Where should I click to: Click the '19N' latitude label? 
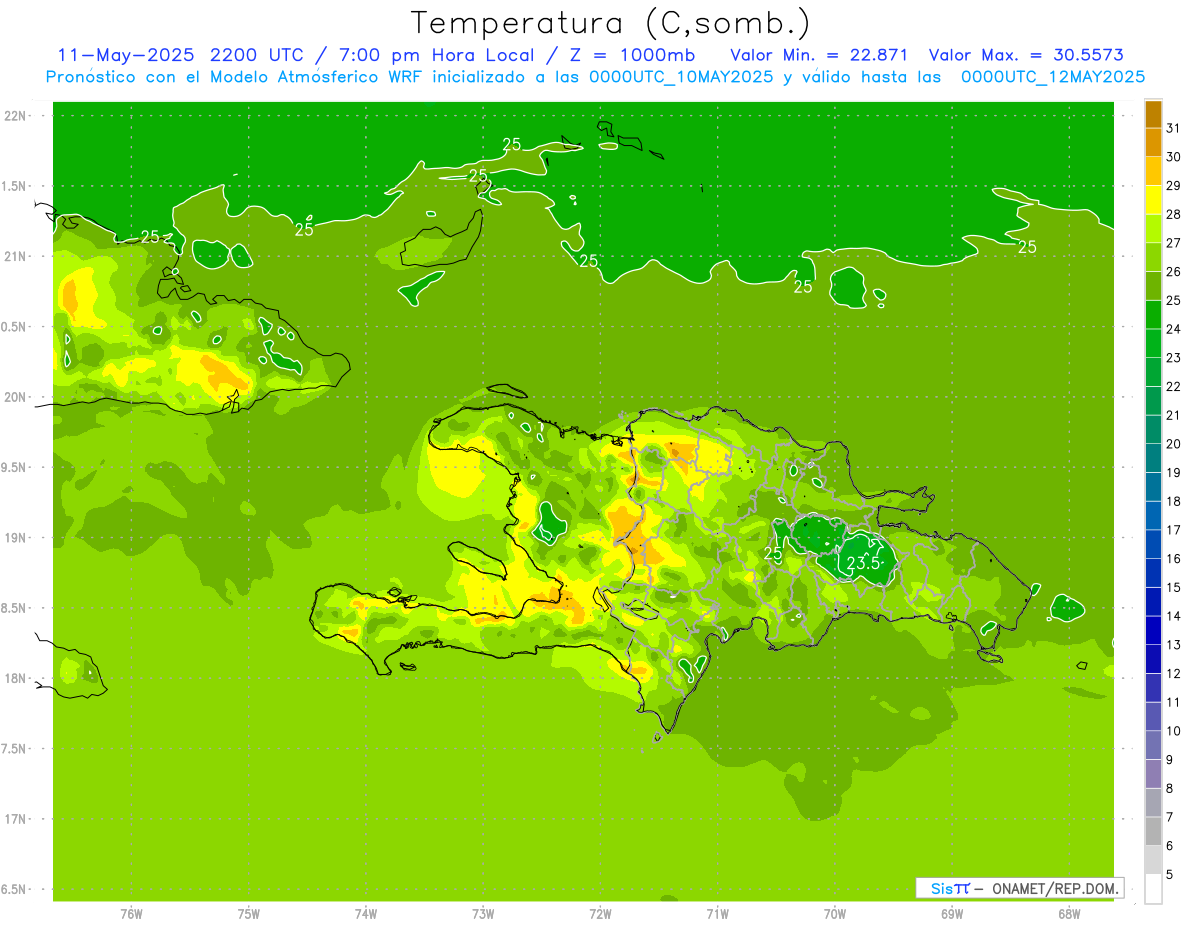click(x=14, y=538)
